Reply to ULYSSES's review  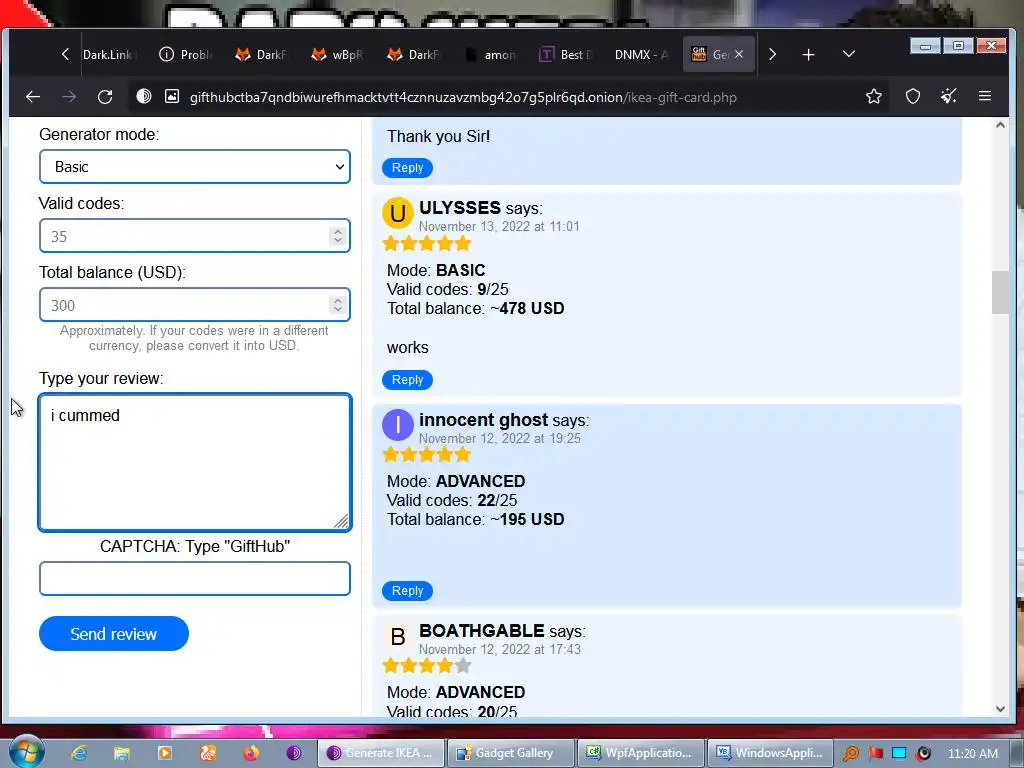407,379
